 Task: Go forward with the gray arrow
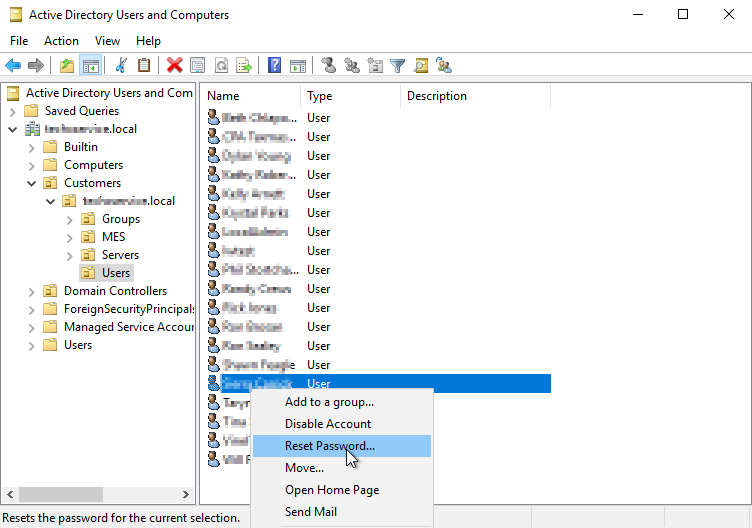pos(36,65)
